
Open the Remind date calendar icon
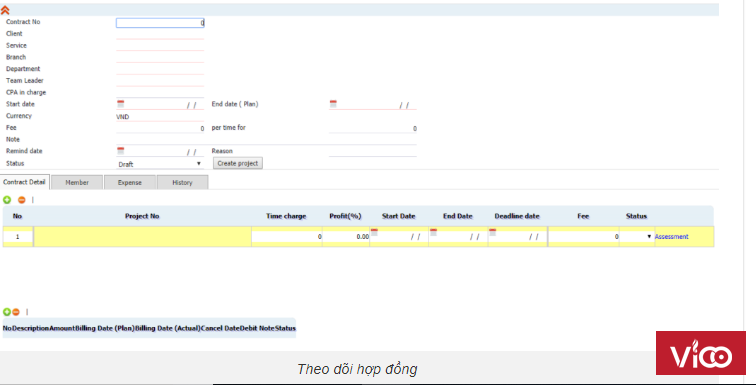(121, 151)
